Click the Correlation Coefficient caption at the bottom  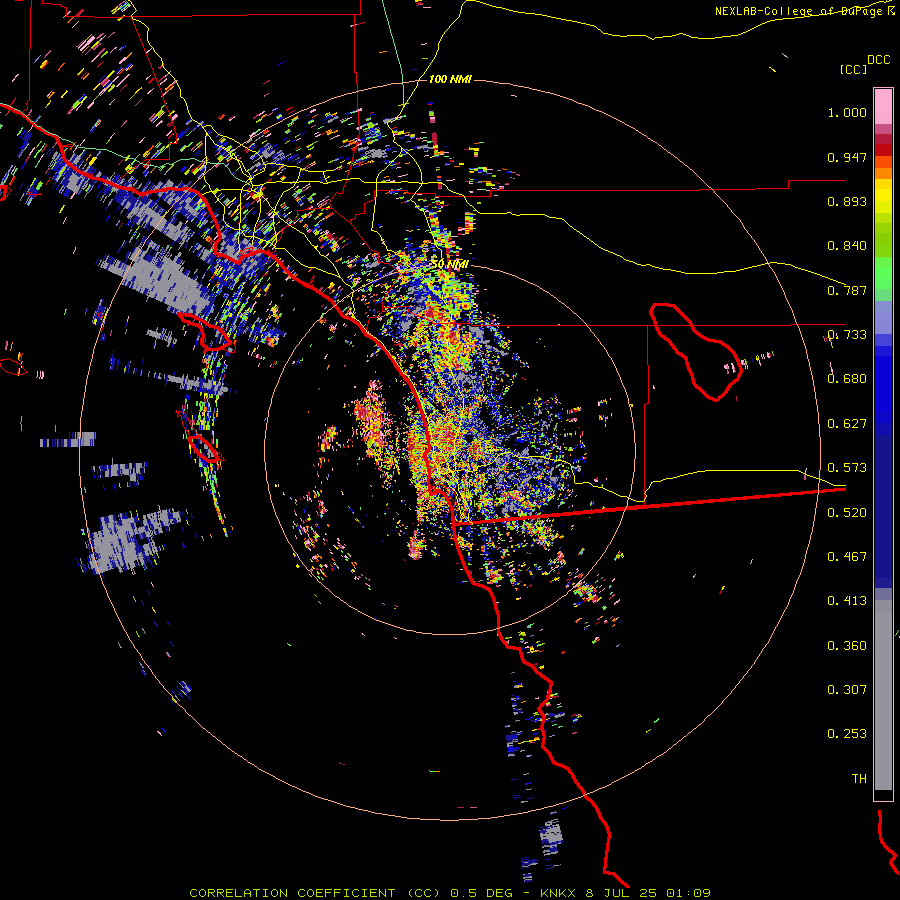(450, 893)
